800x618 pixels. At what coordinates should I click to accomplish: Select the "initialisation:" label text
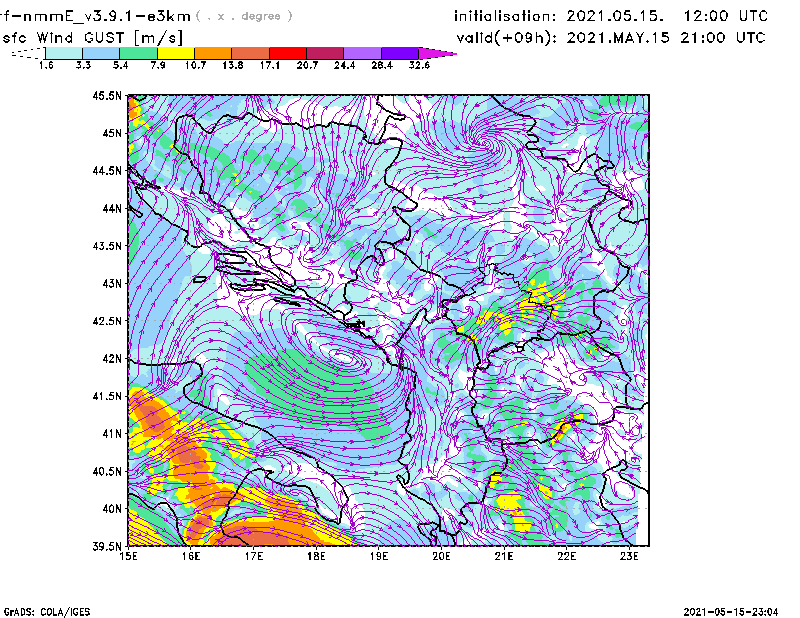[x=505, y=16]
